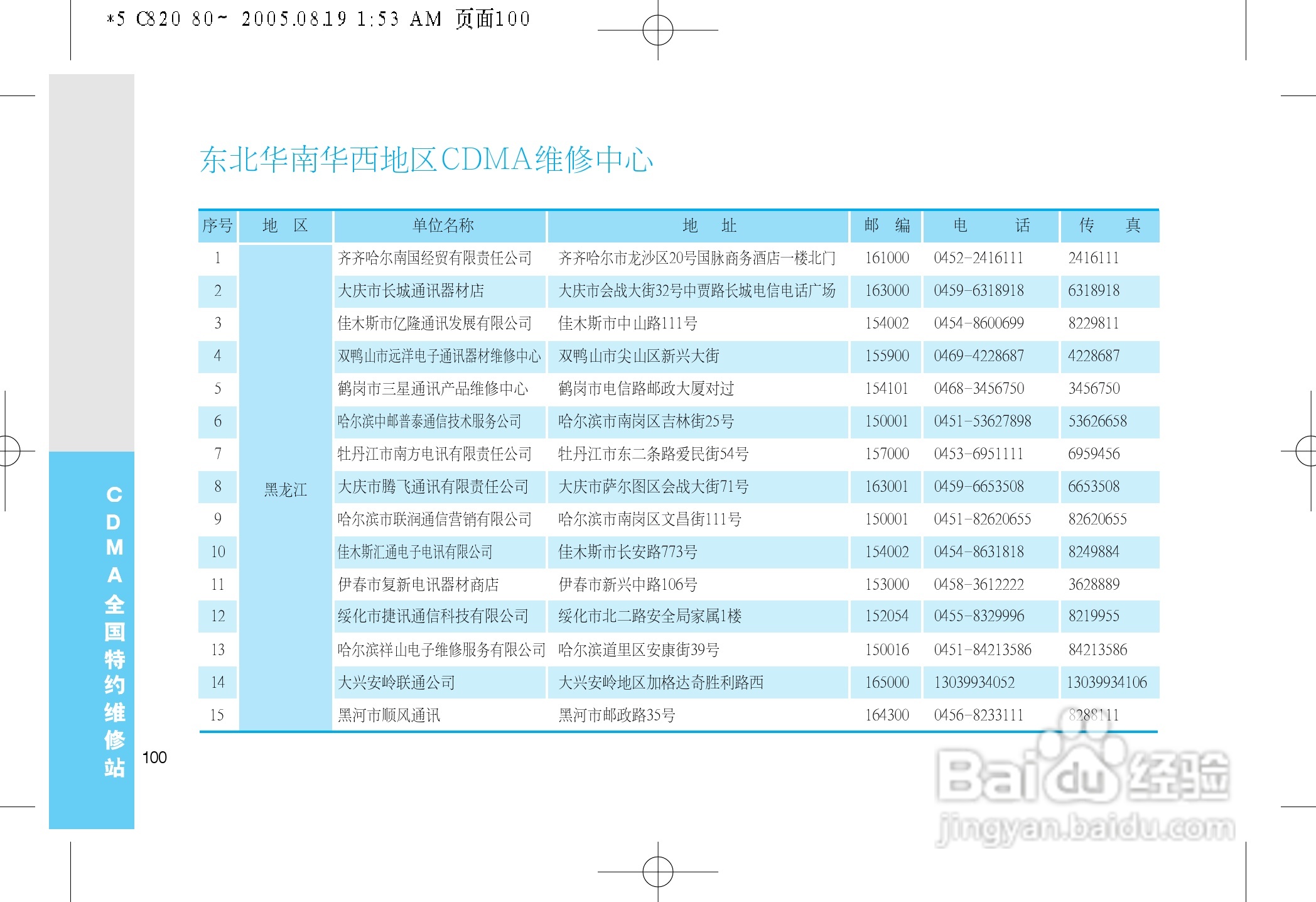Click the 电 话 column header
Image resolution: width=1316 pixels, height=902 pixels.
(991, 225)
